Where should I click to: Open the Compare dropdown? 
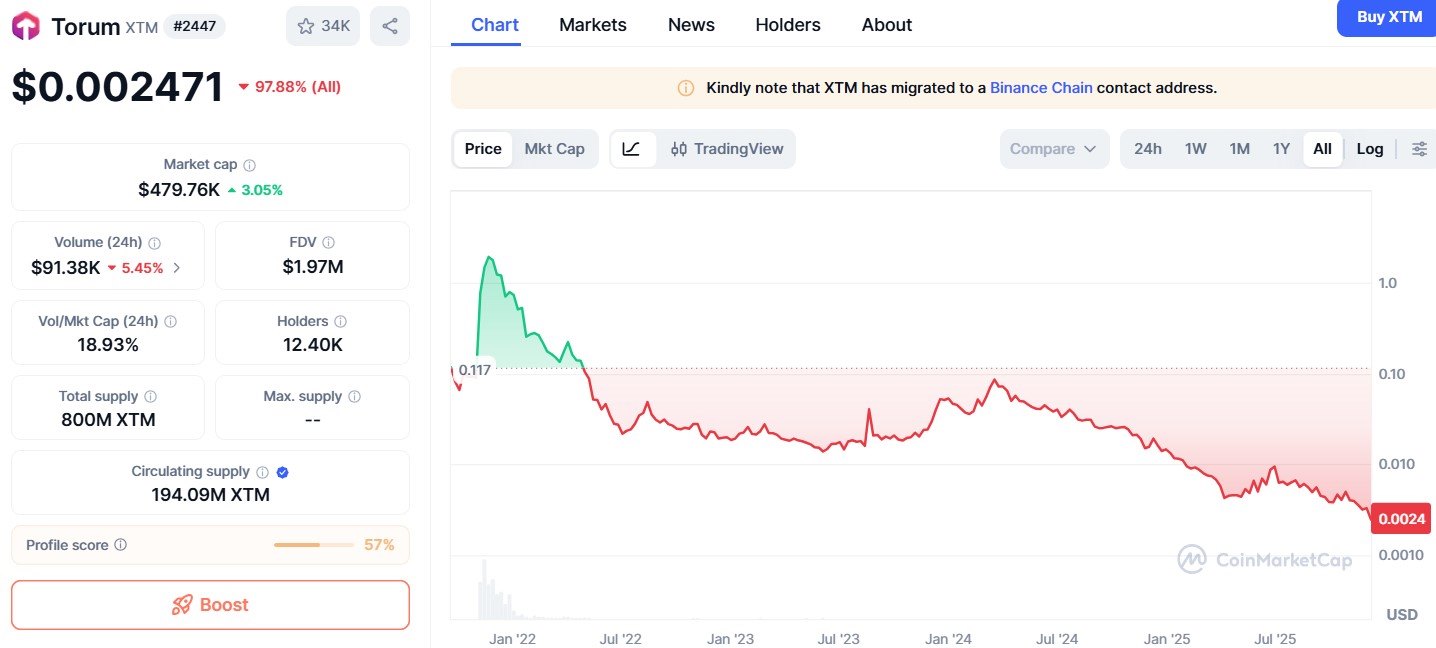coord(1053,148)
